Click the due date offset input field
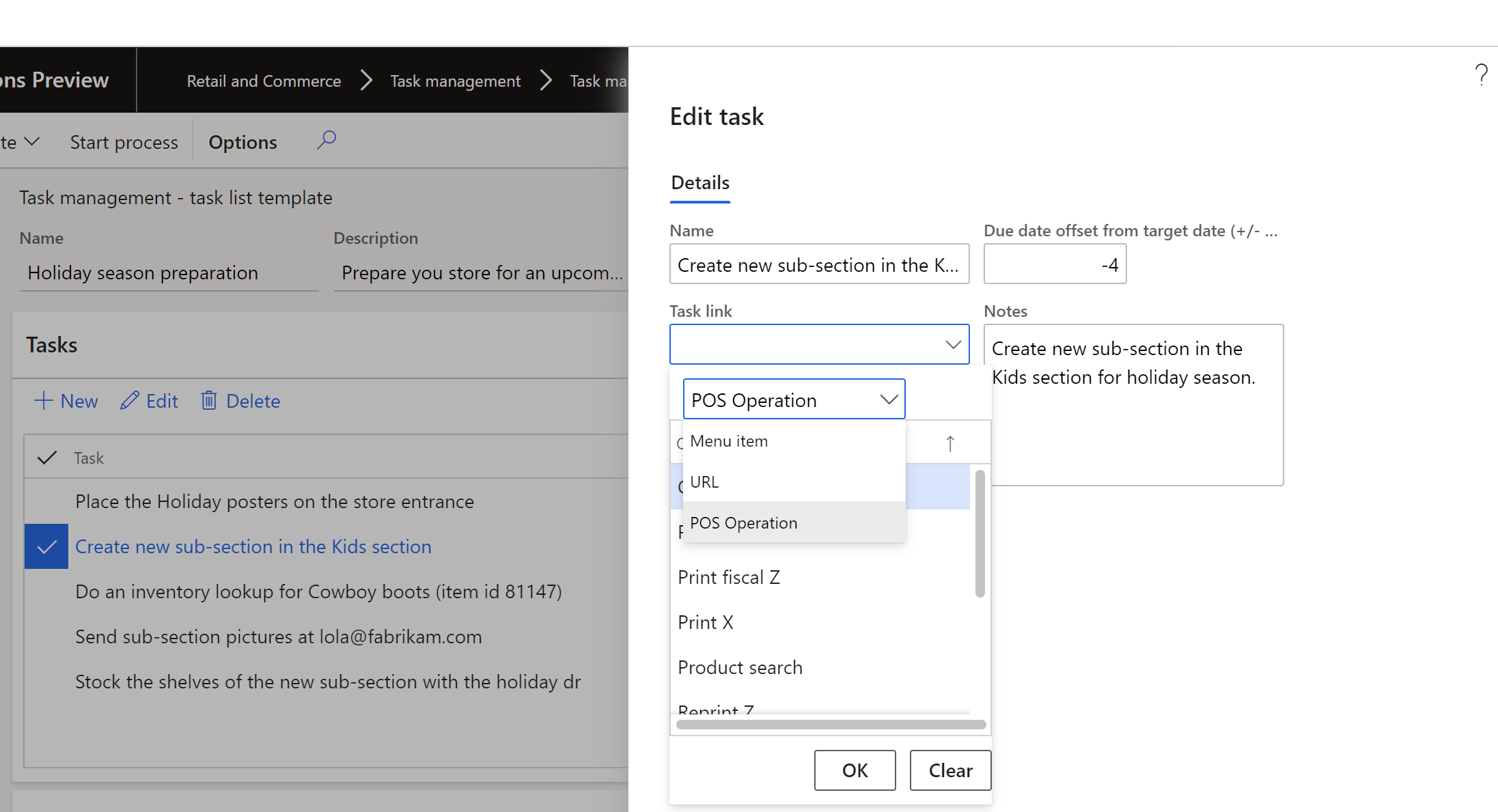 pos(1053,264)
